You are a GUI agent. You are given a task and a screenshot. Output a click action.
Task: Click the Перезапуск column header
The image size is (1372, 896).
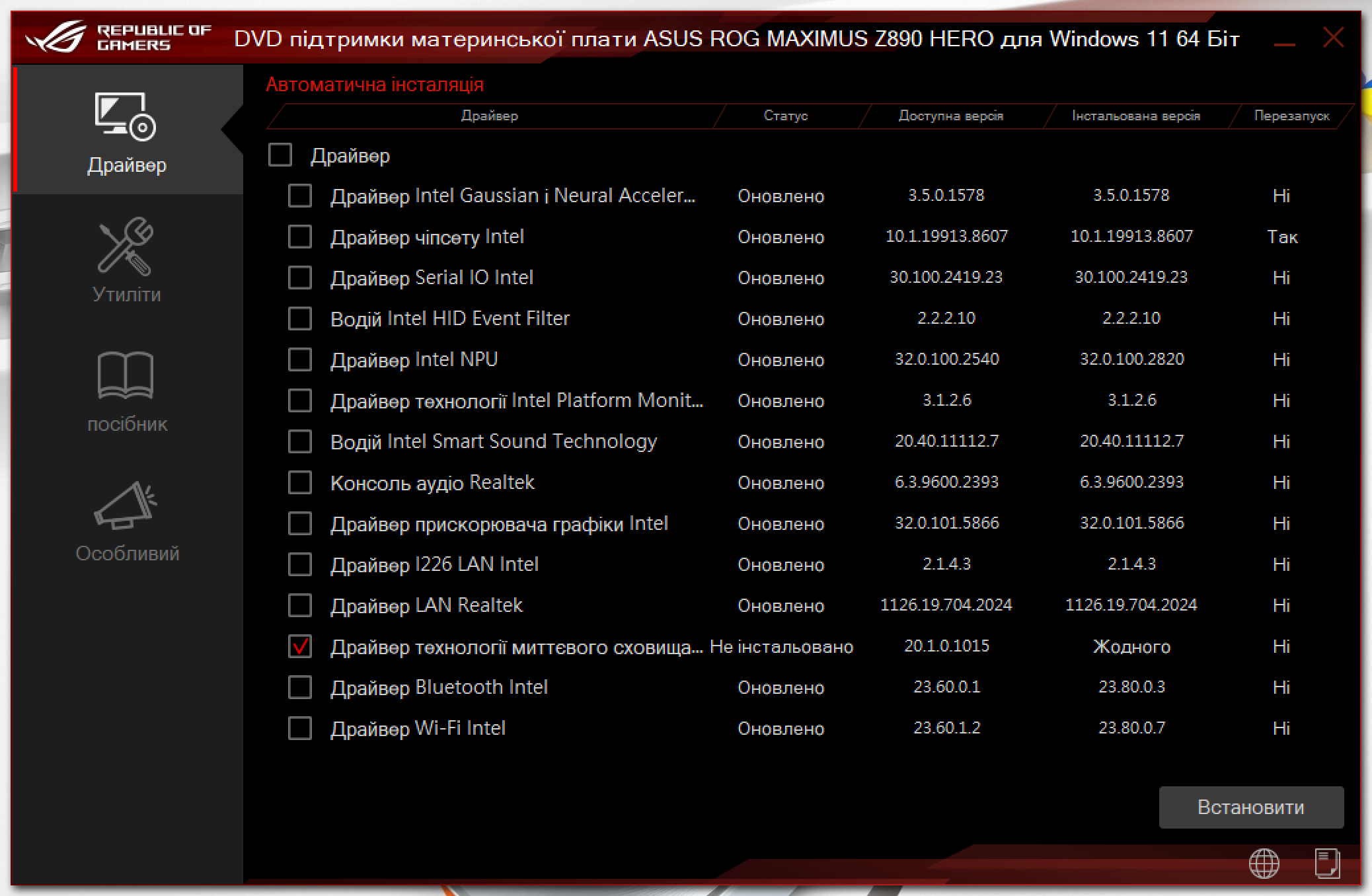[1291, 116]
